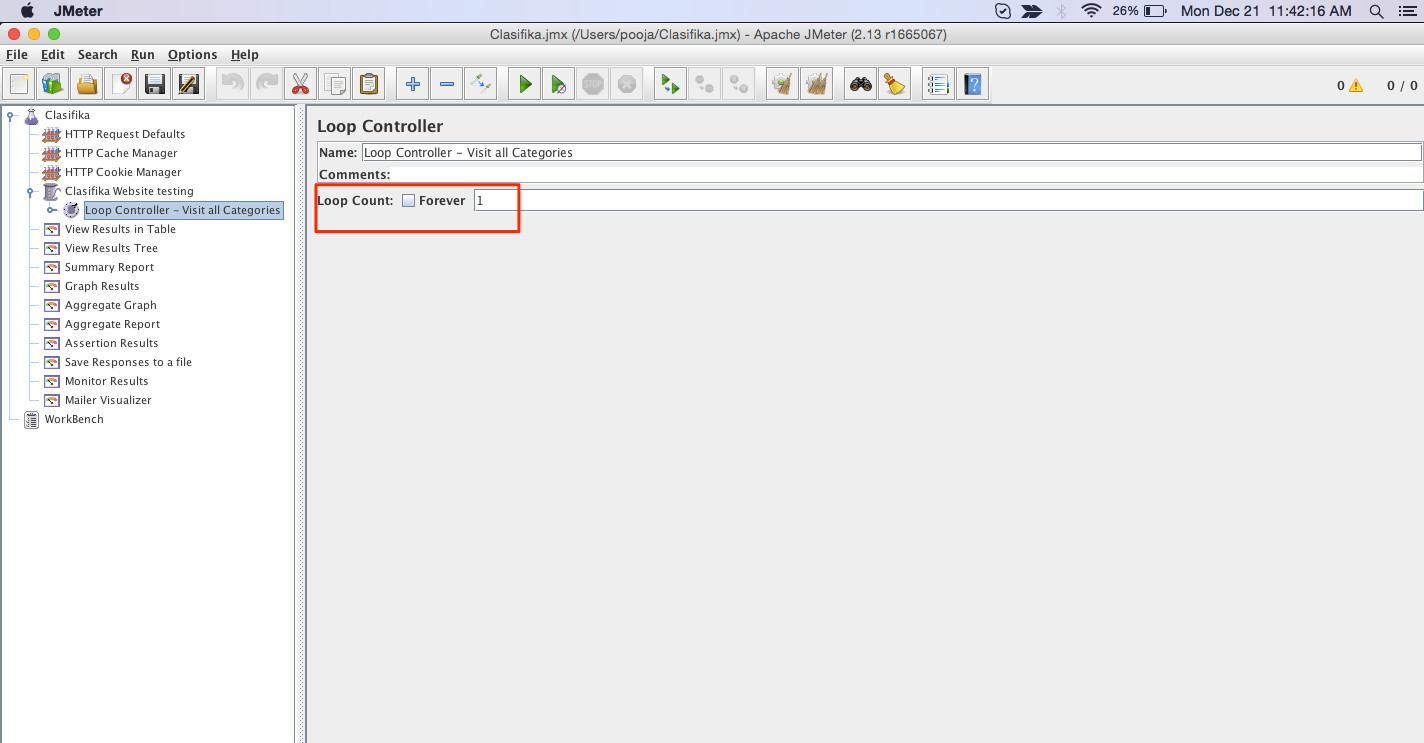Click the Save As icon with pencil
Image resolution: width=1424 pixels, height=743 pixels.
(187, 85)
